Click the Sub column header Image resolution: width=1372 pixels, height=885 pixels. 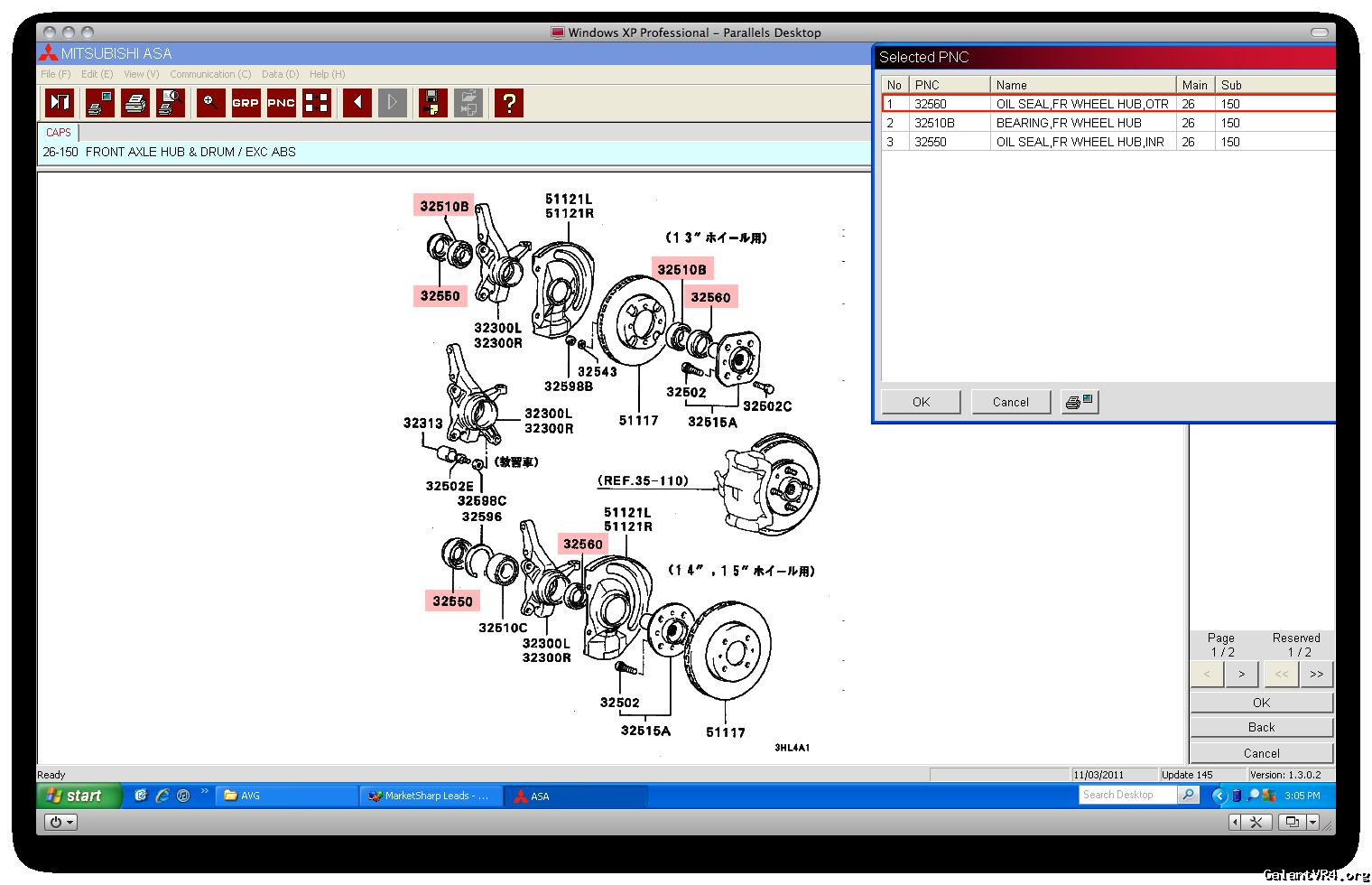1275,85
